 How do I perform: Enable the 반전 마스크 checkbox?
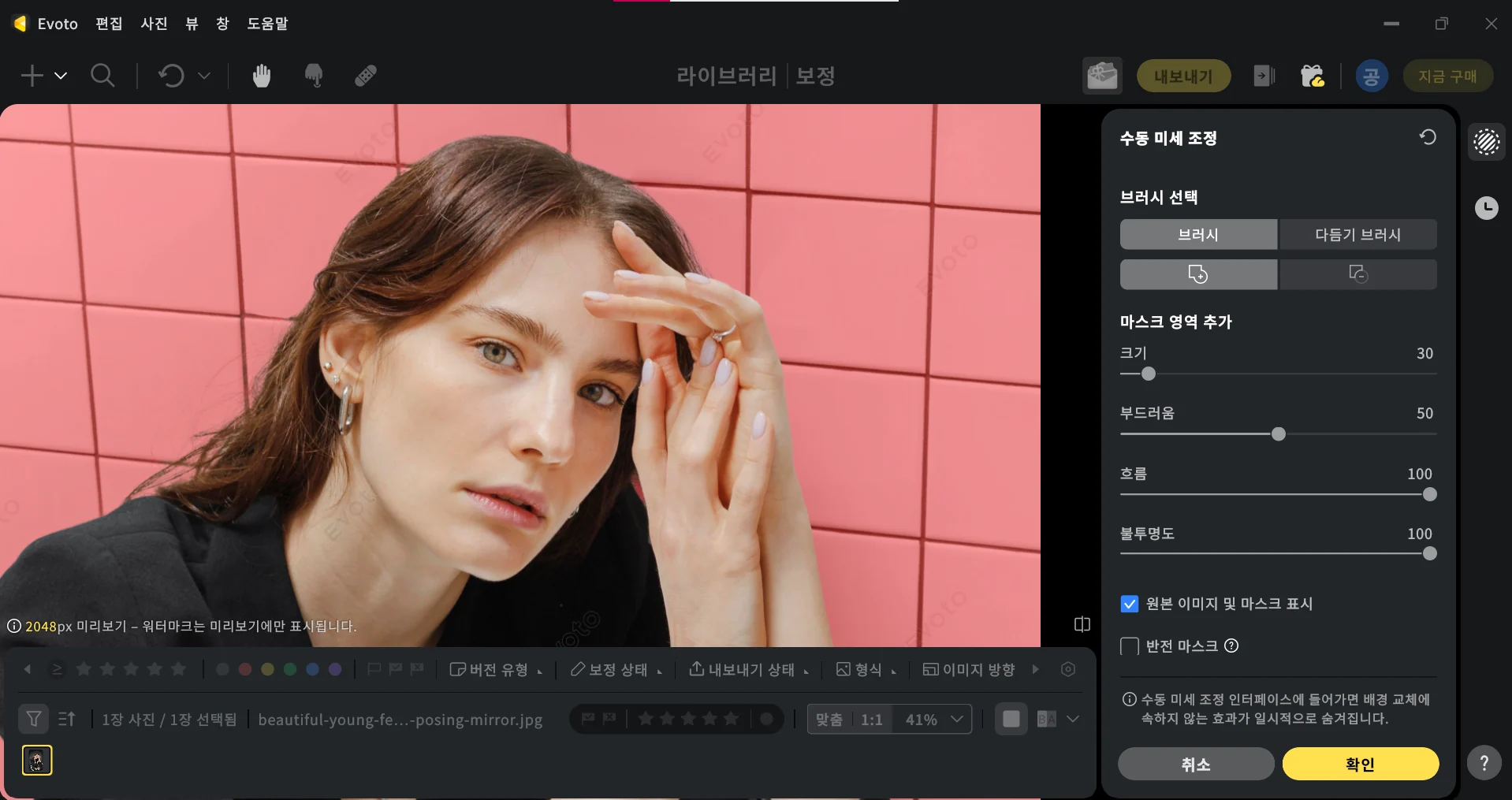[1130, 646]
